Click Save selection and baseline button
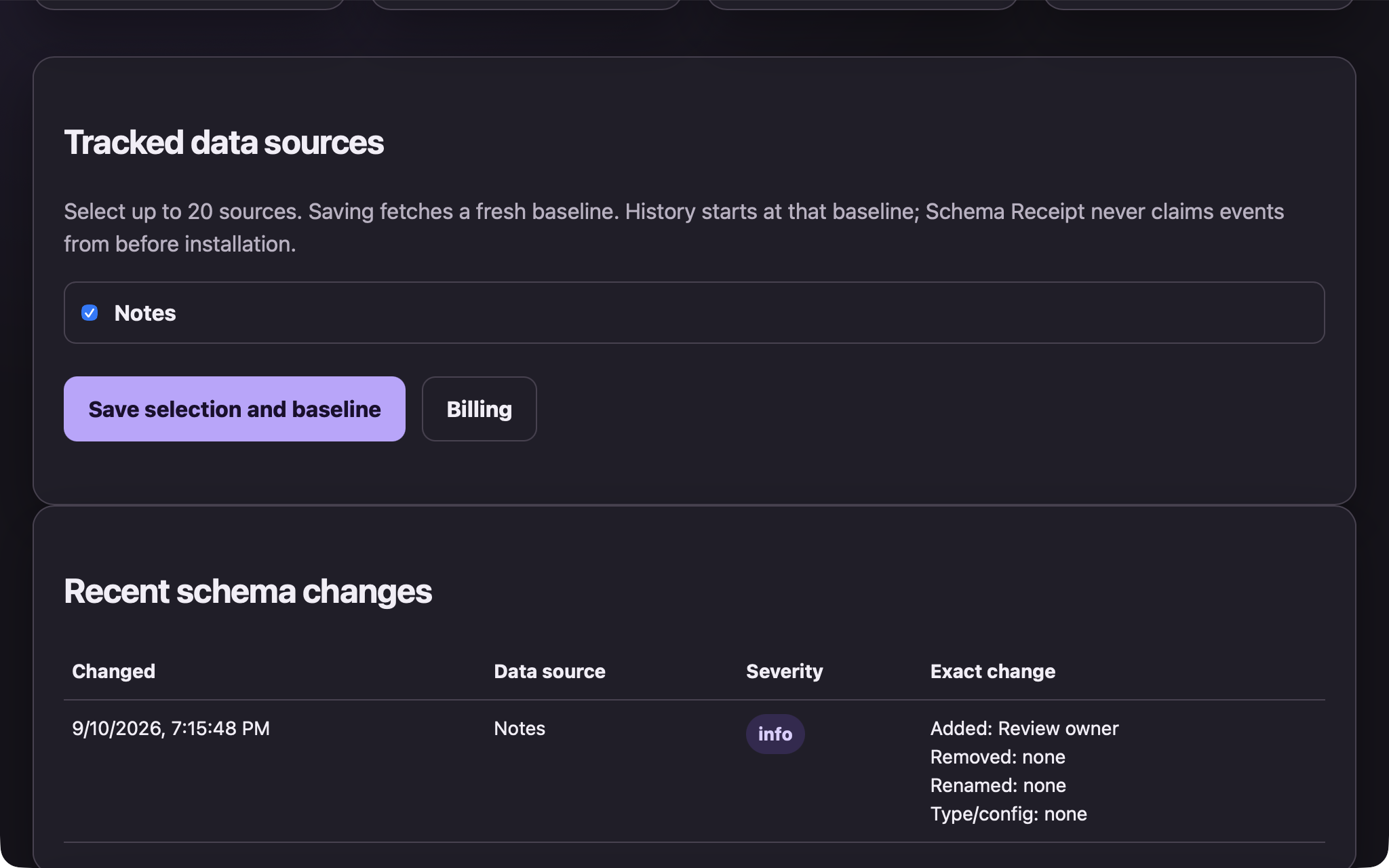This screenshot has width=1389, height=868. [235, 409]
